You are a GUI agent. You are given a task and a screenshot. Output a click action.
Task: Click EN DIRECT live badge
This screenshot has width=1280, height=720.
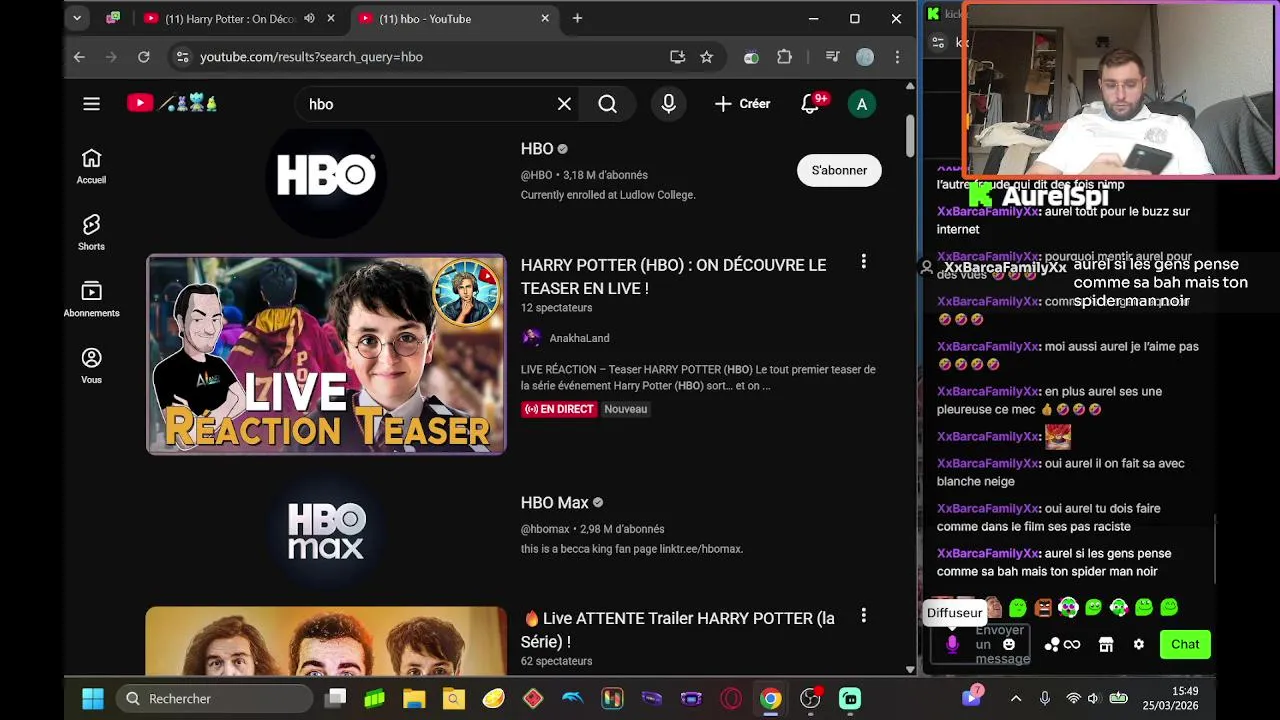[x=558, y=409]
